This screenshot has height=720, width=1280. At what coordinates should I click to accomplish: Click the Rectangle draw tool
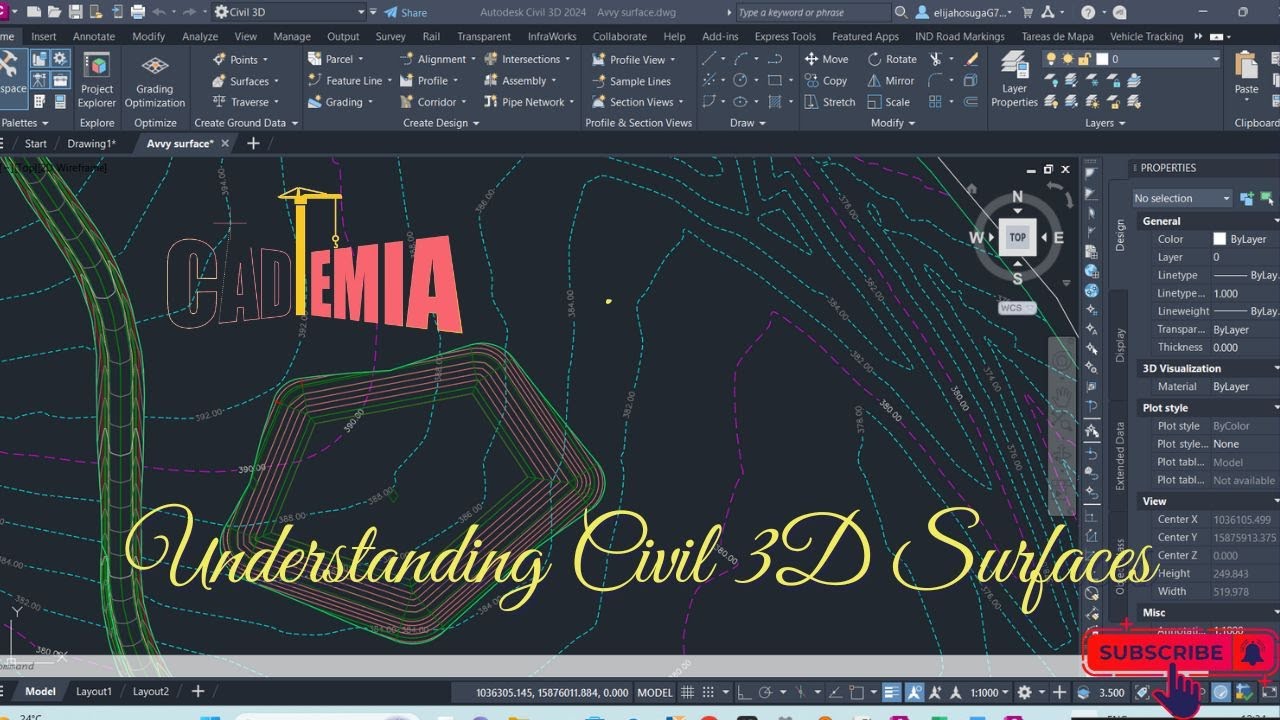tap(774, 81)
